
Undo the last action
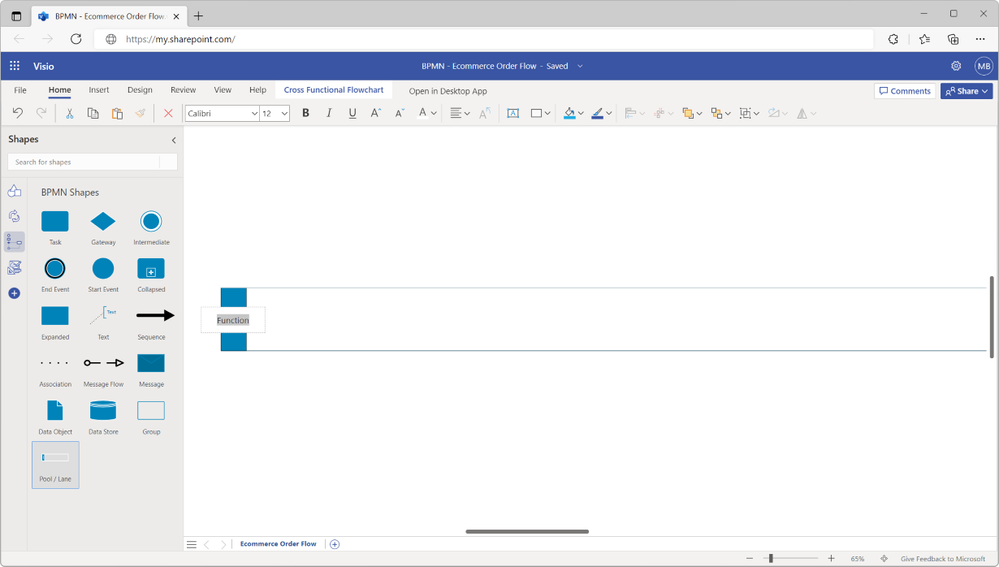[18, 113]
